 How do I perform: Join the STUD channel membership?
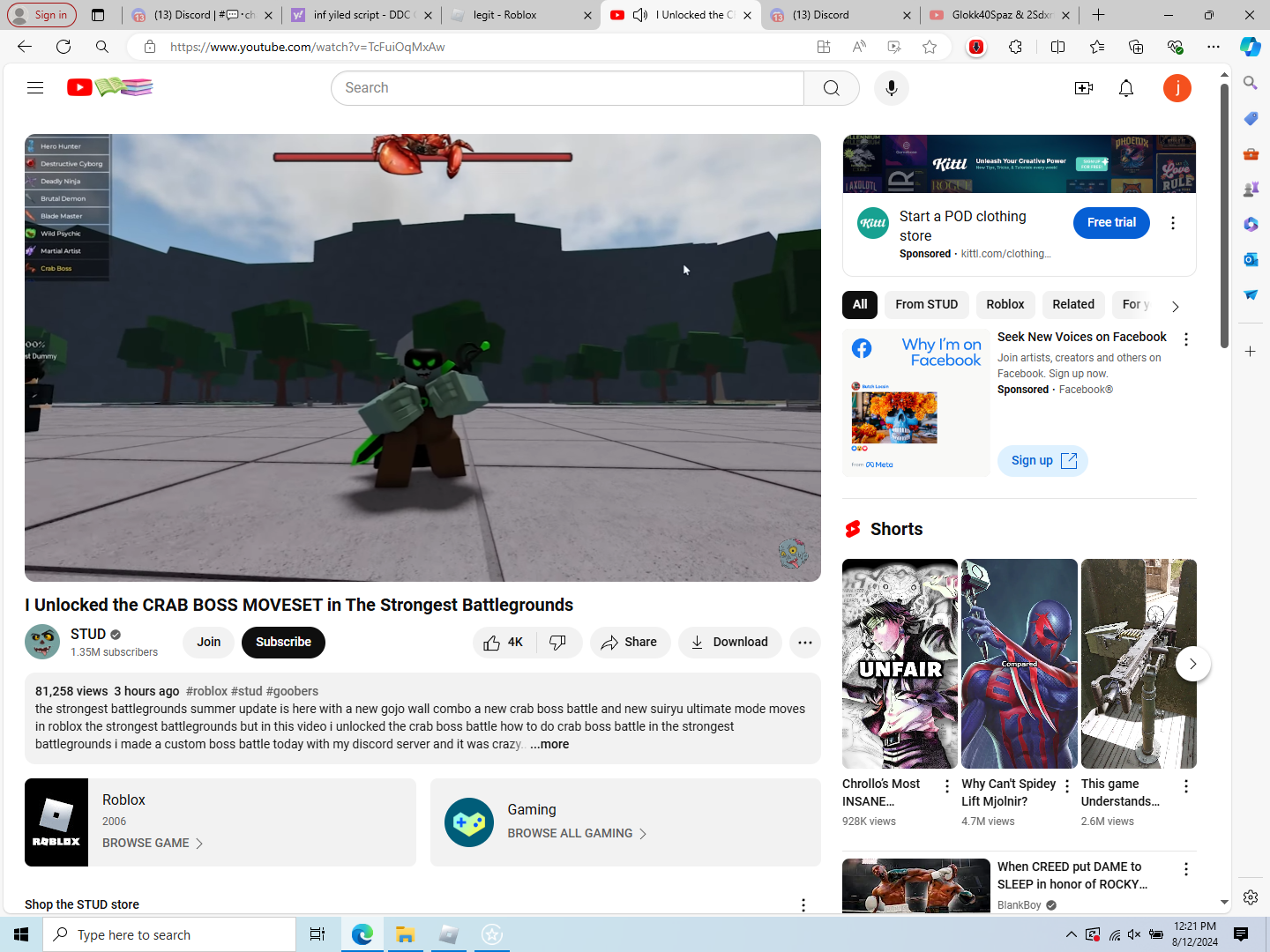209,643
